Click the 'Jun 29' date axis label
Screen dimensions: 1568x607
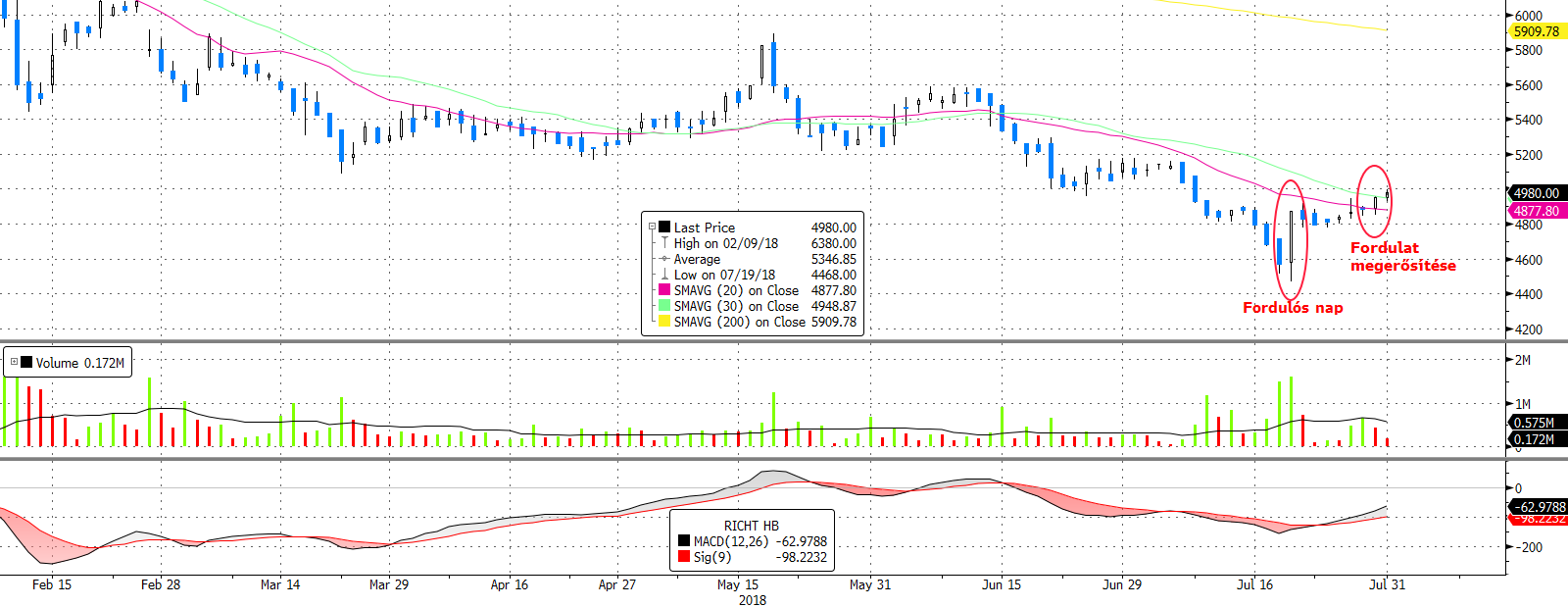tap(1122, 584)
